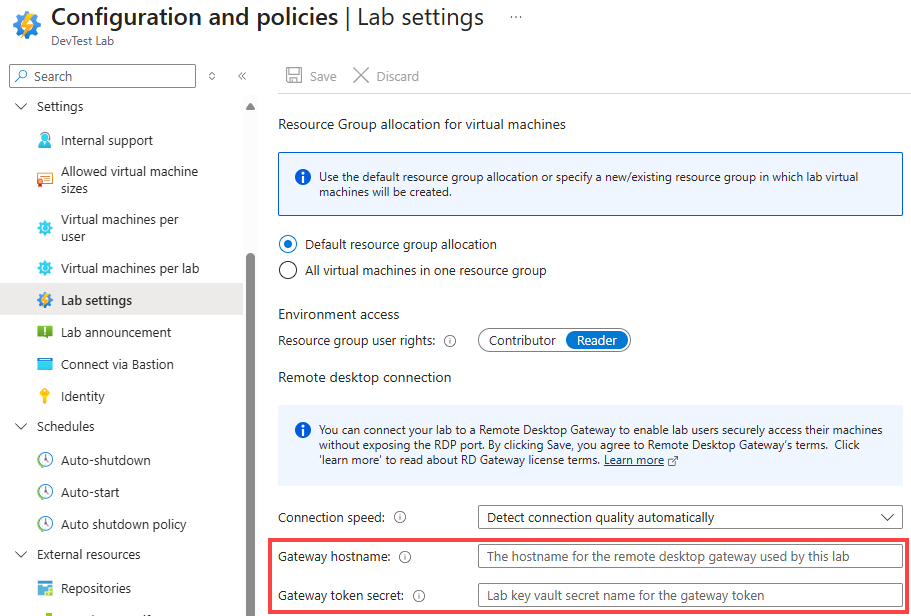Image resolution: width=911 pixels, height=616 pixels.
Task: Click the Gateway token secret field
Action: [690, 595]
